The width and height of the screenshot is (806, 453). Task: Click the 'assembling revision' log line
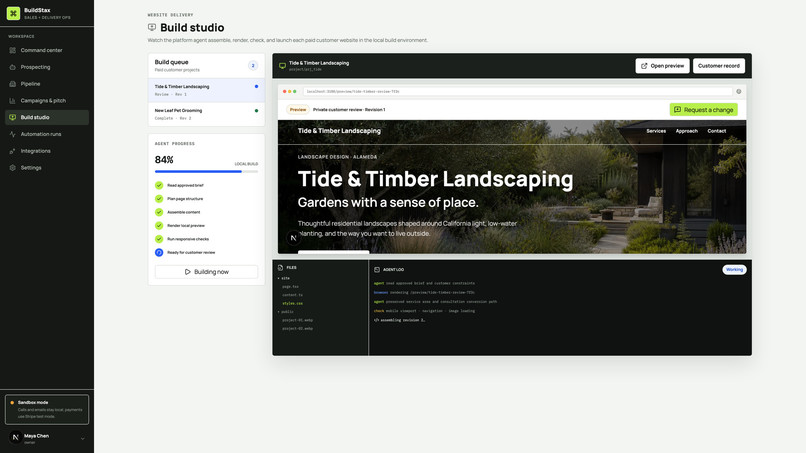pos(399,320)
